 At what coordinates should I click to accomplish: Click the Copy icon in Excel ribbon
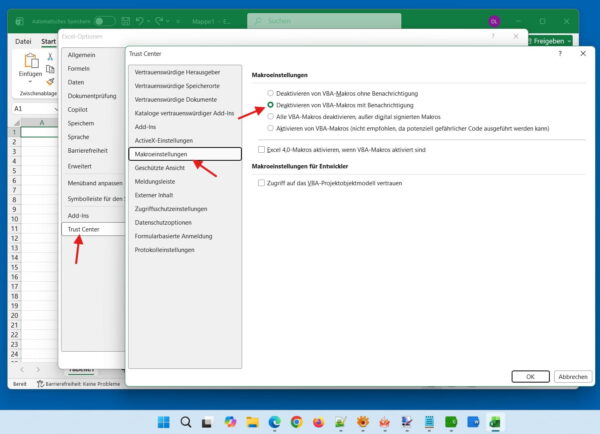click(x=50, y=69)
